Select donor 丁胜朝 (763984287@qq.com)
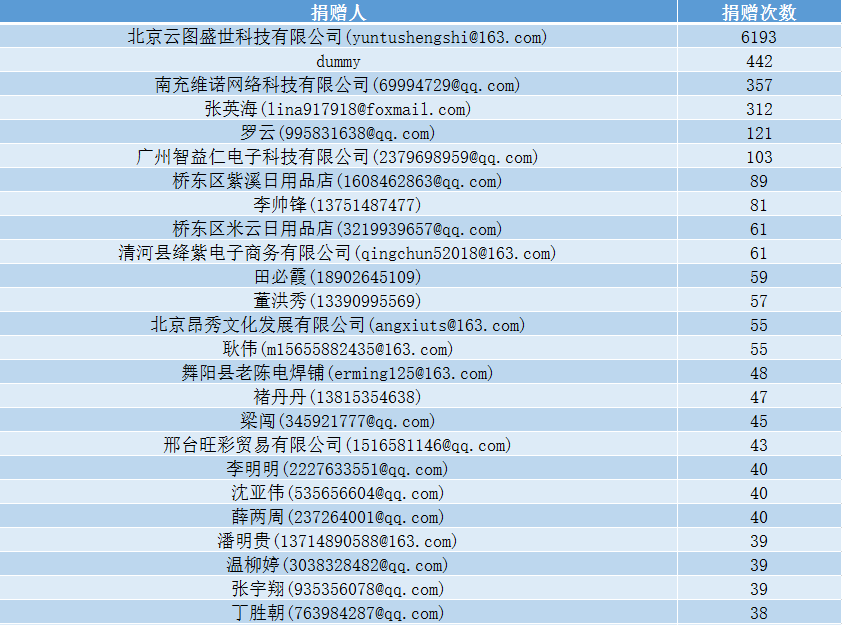 (338, 612)
